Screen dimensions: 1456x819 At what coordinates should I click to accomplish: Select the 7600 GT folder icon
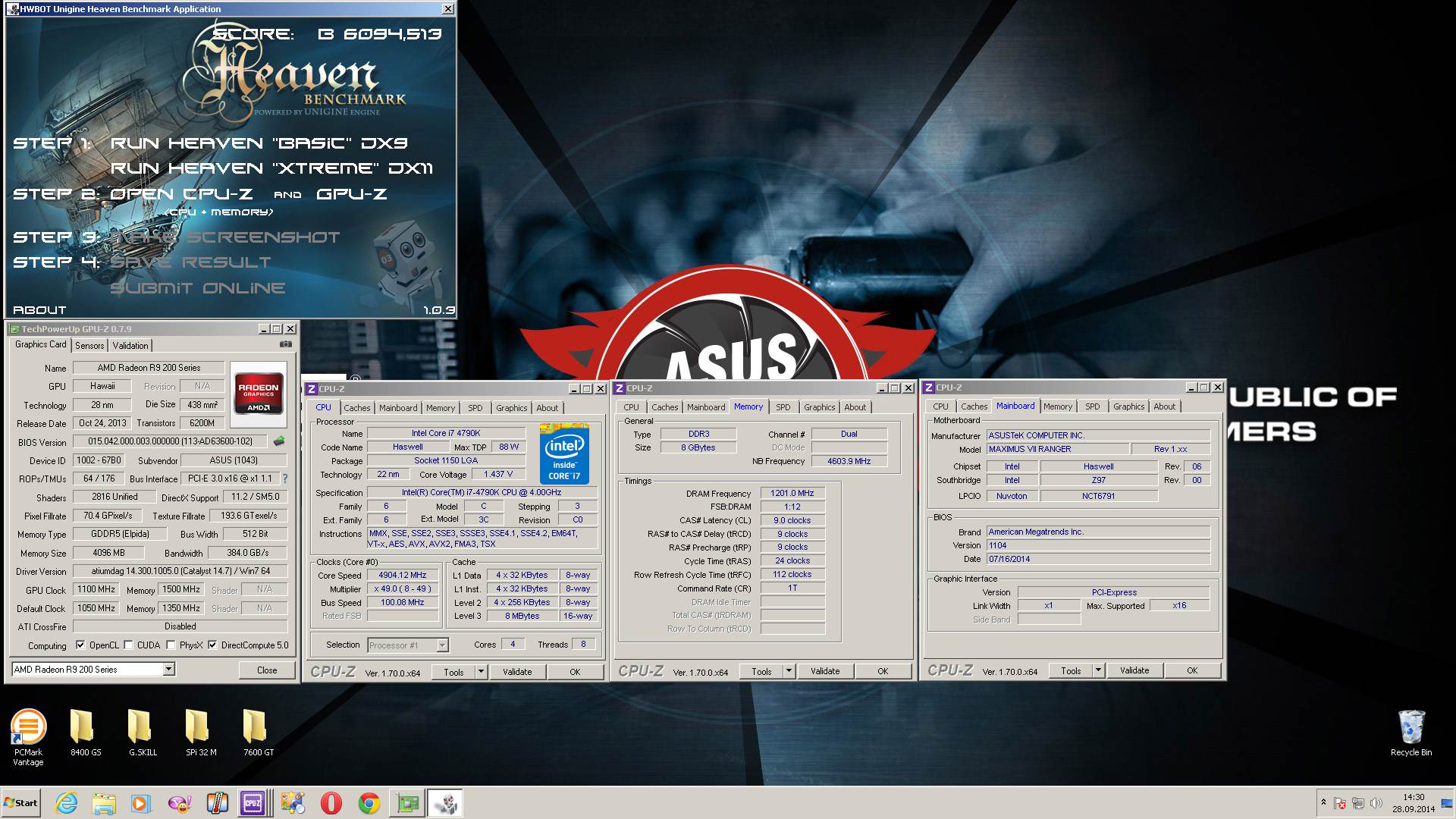256,726
